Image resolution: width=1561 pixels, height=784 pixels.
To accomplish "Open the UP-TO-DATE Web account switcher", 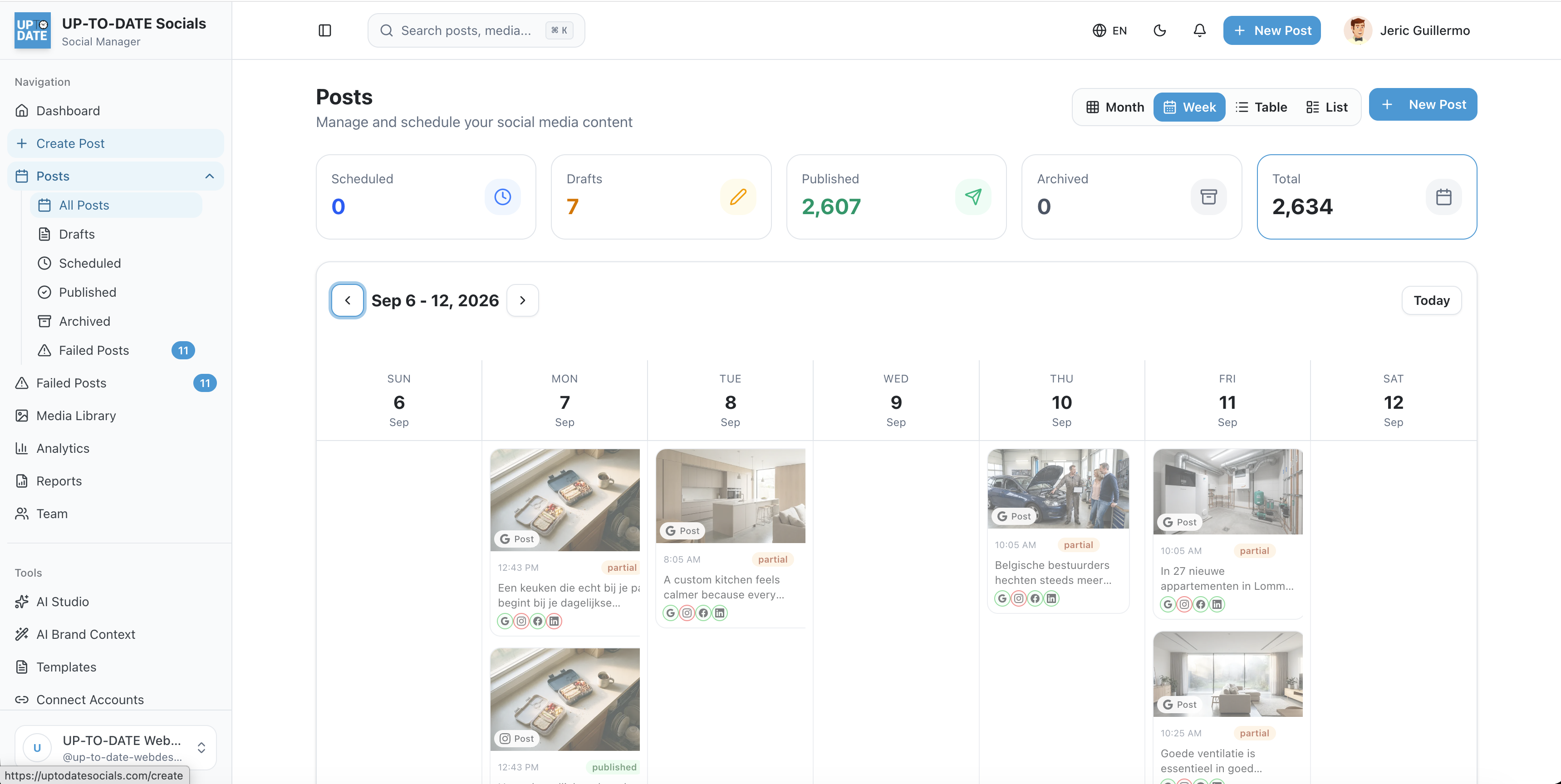I will tap(115, 748).
